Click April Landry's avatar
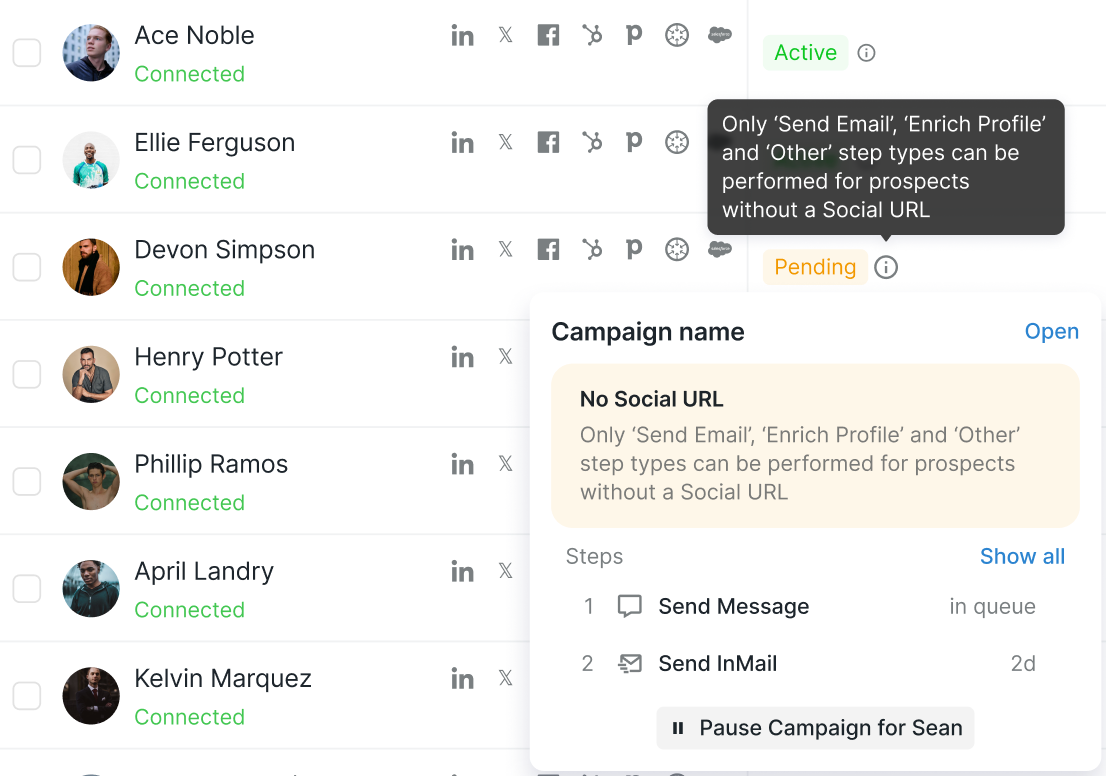Viewport: 1106px width, 776px height. [91, 589]
